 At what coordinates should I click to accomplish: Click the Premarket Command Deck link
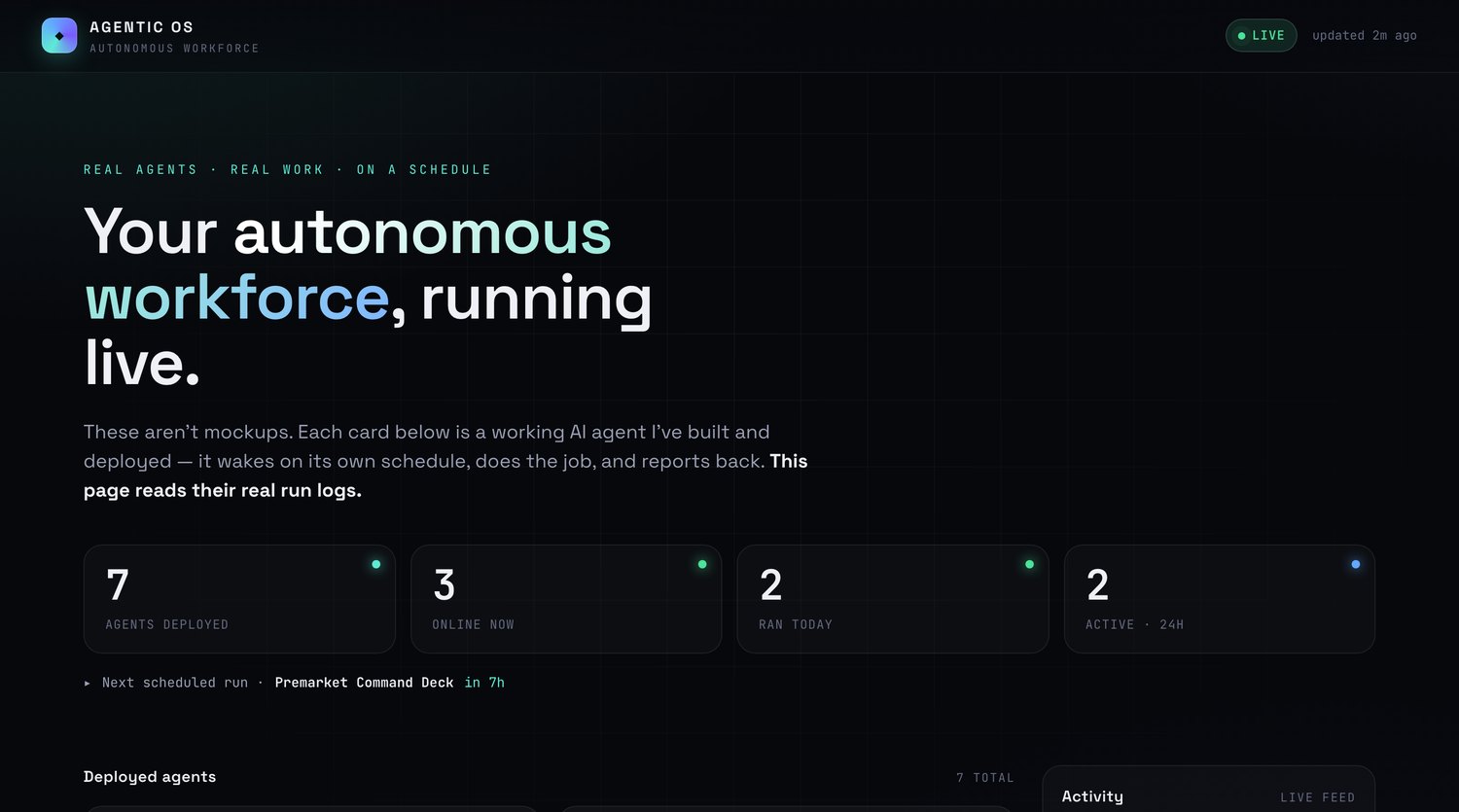click(364, 683)
